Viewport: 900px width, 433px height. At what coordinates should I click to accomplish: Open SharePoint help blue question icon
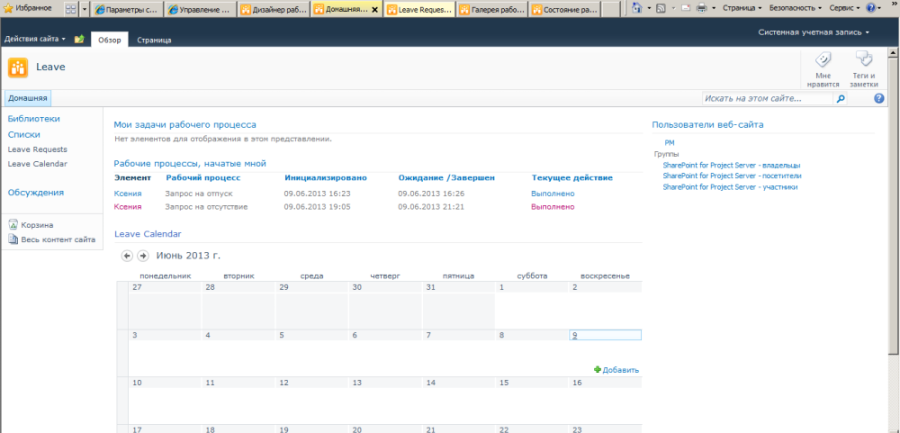pos(879,98)
